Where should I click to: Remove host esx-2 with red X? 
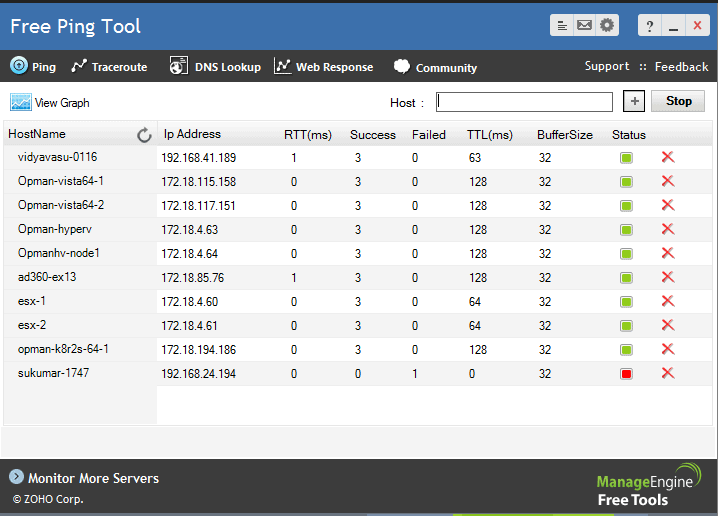[x=668, y=325]
